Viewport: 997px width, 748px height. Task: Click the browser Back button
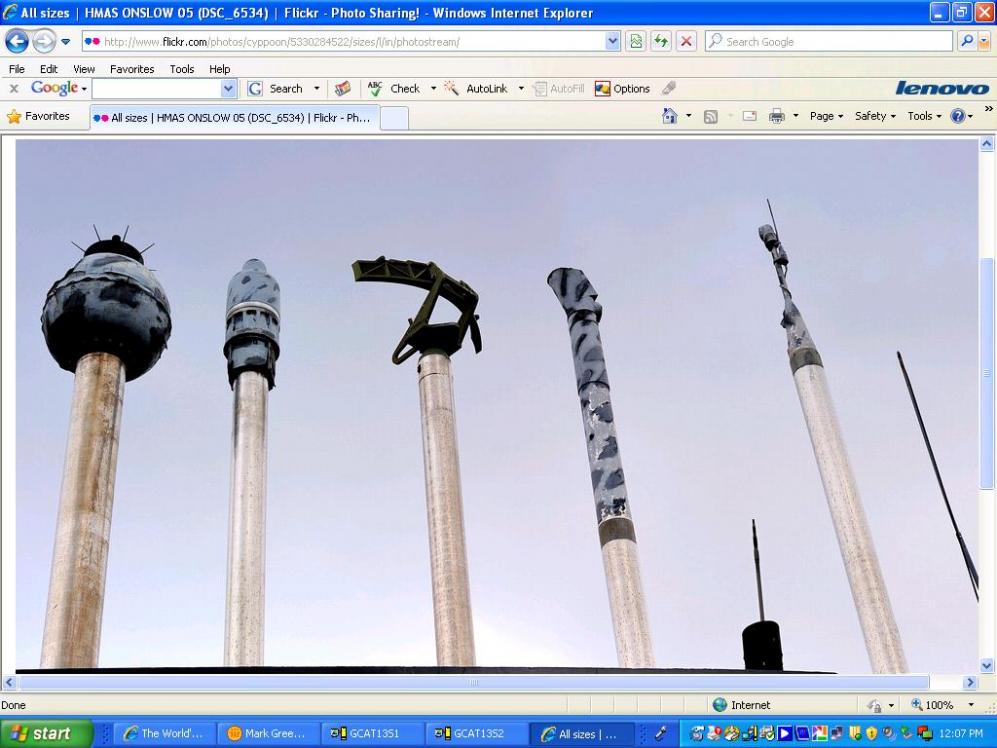click(x=19, y=41)
